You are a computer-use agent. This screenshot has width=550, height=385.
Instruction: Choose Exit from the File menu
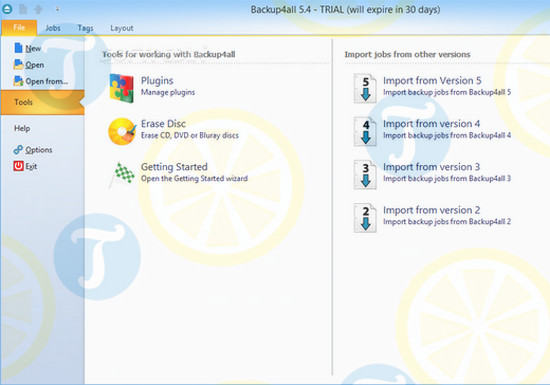(31, 167)
